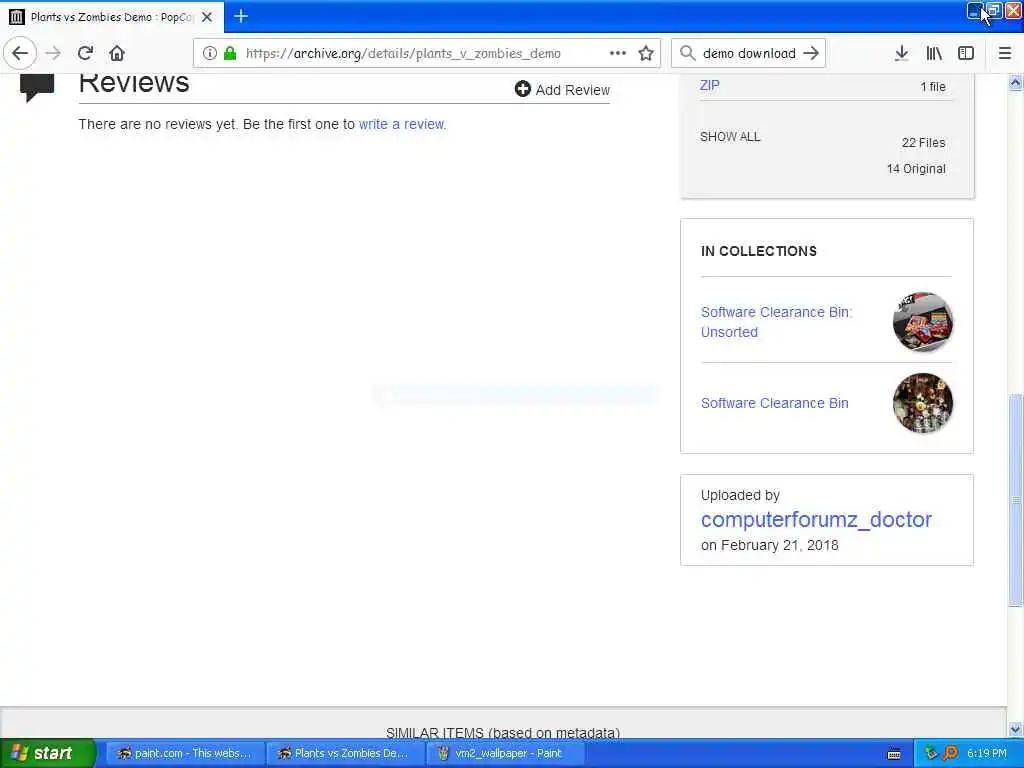Click the forward navigation arrow
Screen dimensions: 1024x768
pyautogui.click(x=53, y=54)
